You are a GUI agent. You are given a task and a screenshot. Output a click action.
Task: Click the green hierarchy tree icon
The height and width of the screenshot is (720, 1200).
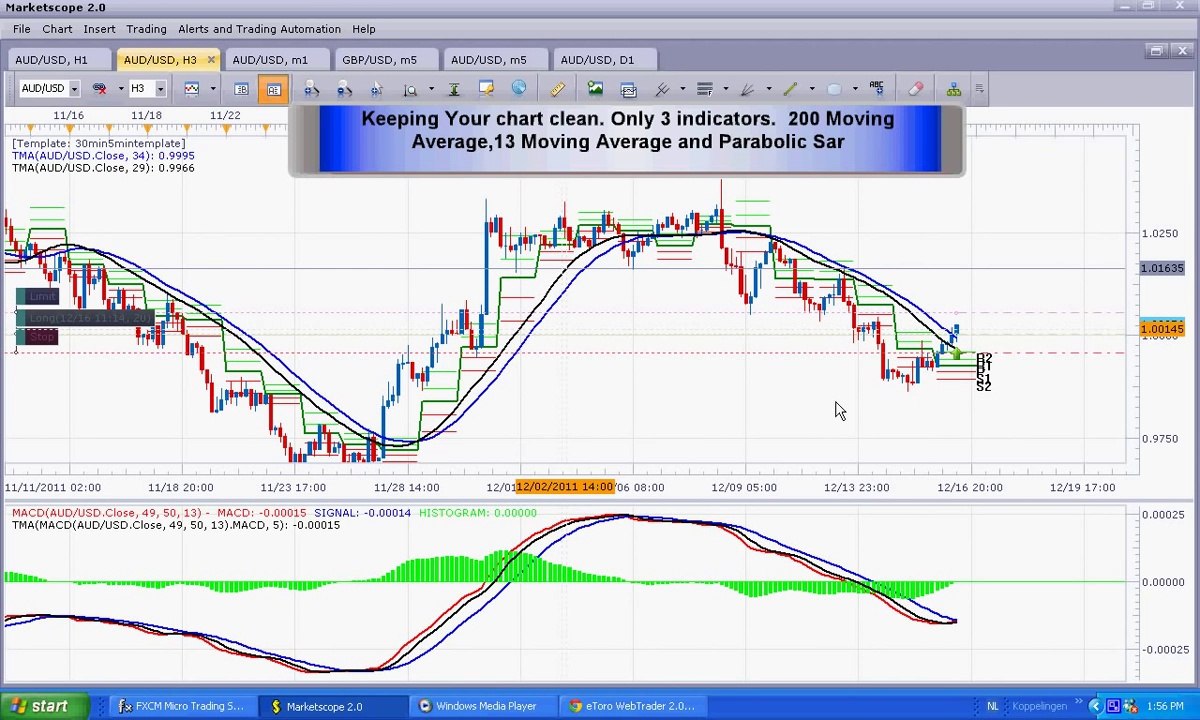pyautogui.click(x=954, y=89)
